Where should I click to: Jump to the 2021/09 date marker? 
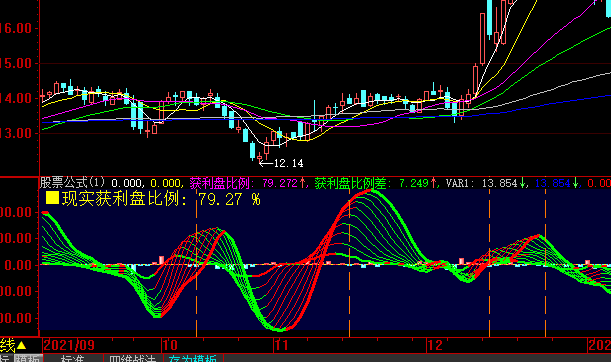tap(69, 345)
